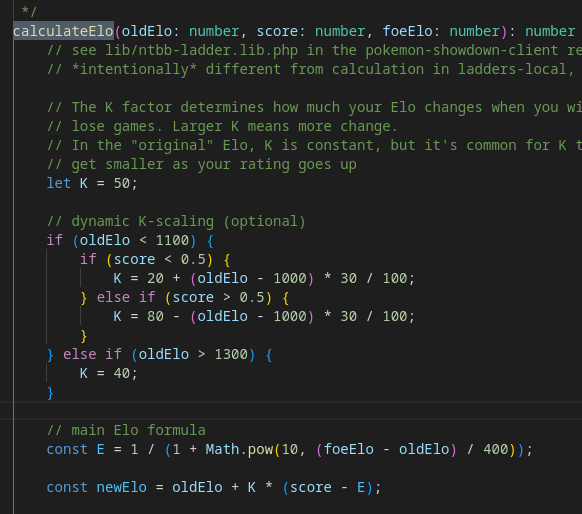Click the 'else if (oldElo > 1300)' line
Viewport: 582px width, 514px height.
point(160,354)
